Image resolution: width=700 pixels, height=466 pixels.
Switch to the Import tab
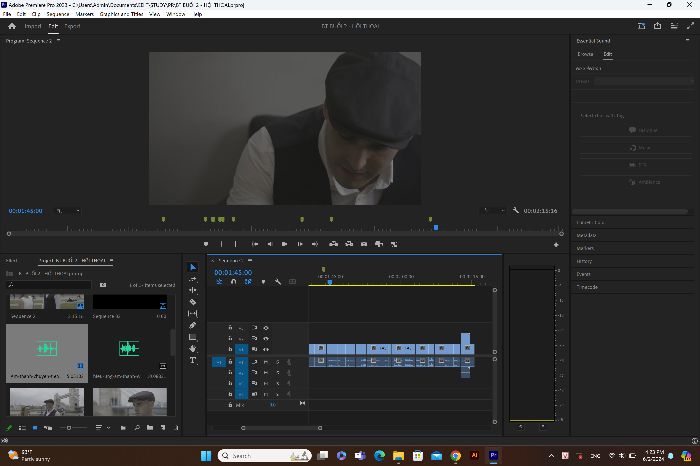[33, 26]
